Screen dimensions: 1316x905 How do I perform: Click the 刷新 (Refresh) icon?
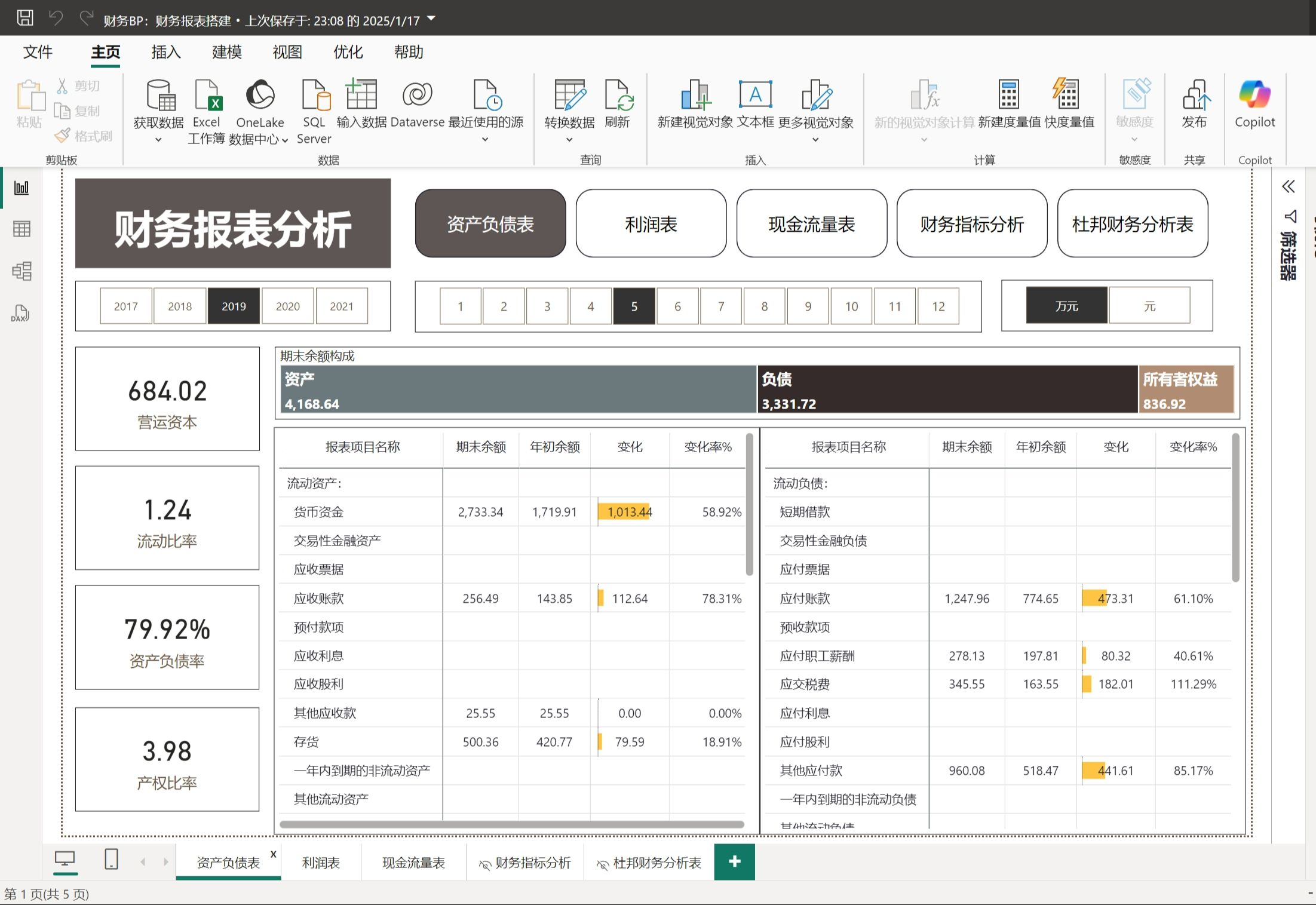[x=619, y=105]
